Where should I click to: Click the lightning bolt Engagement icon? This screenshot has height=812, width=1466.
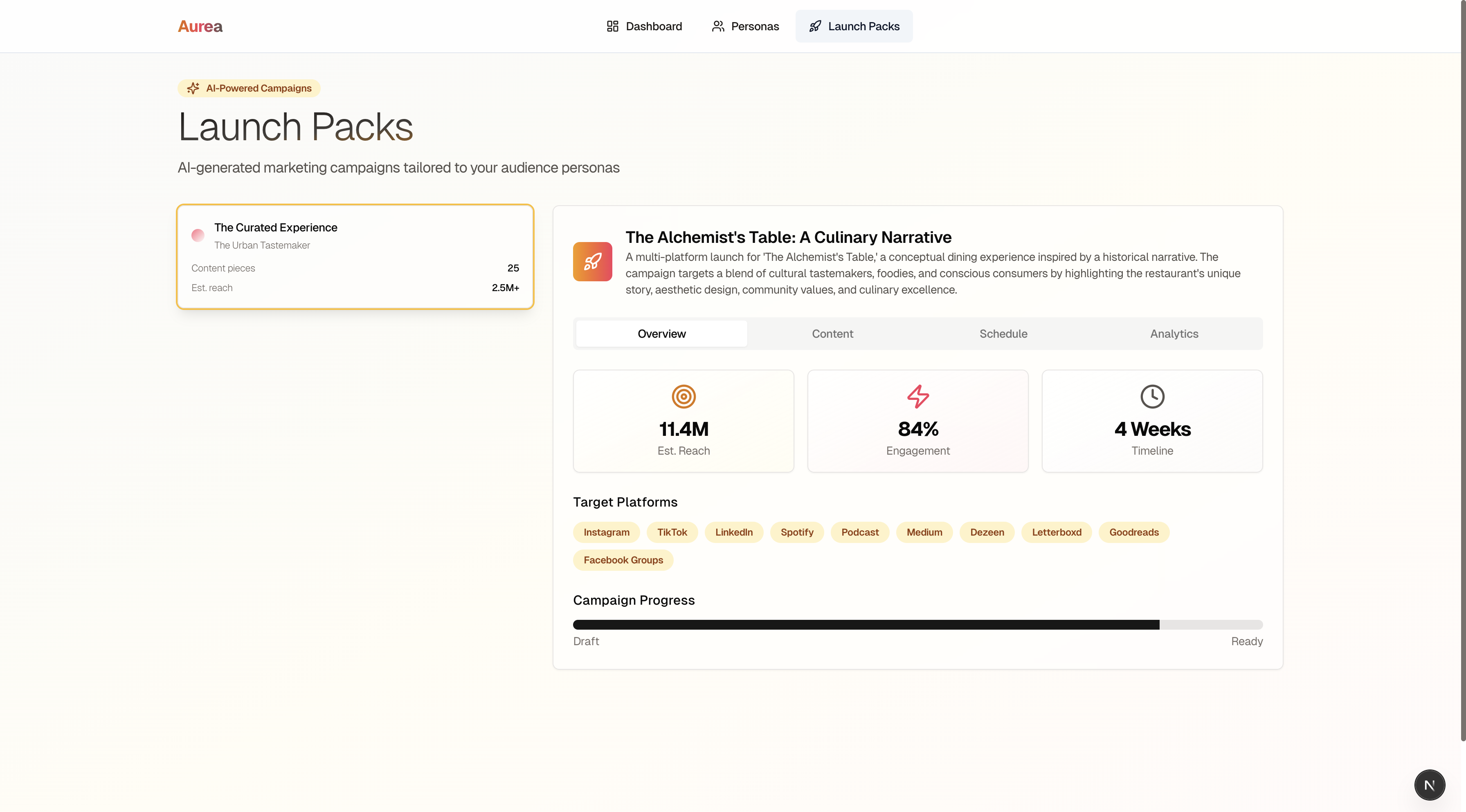[x=917, y=397]
